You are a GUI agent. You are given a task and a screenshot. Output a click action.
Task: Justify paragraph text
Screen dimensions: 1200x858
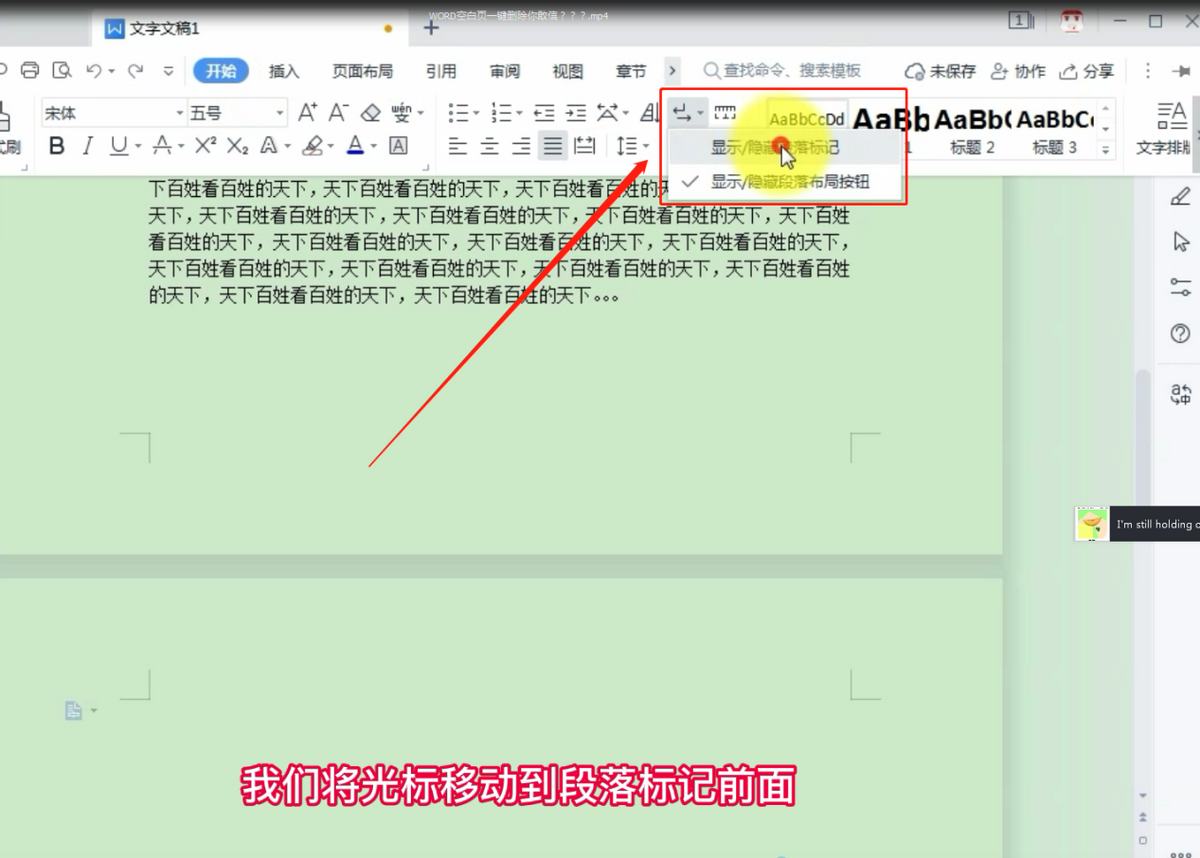[553, 146]
